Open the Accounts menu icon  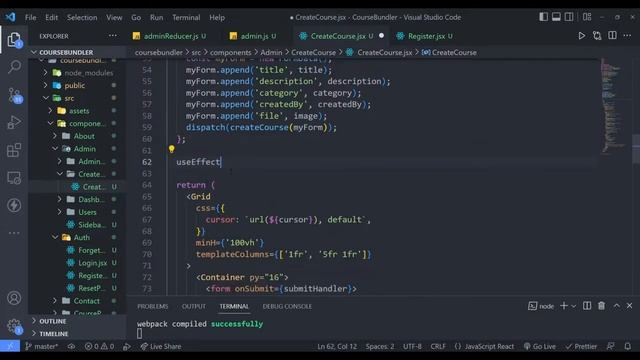[x=14, y=298]
